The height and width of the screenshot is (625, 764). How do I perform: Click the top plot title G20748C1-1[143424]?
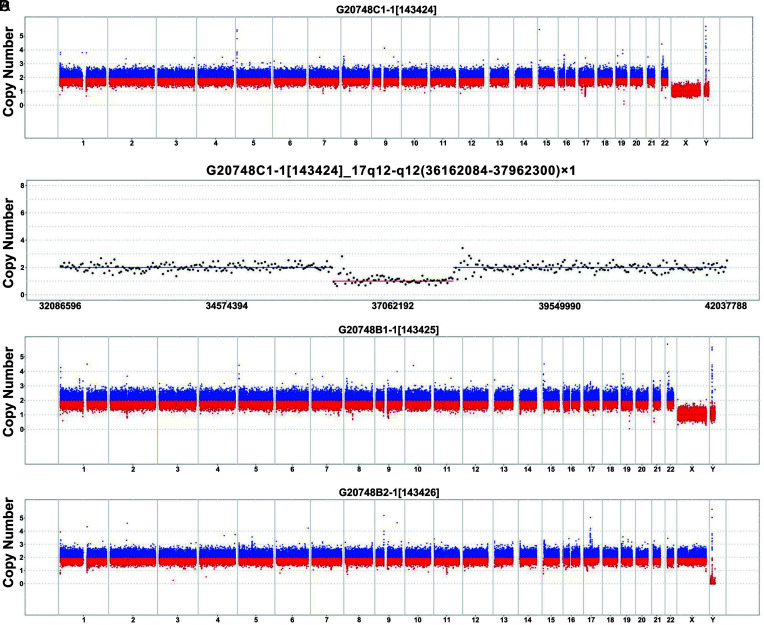(388, 9)
